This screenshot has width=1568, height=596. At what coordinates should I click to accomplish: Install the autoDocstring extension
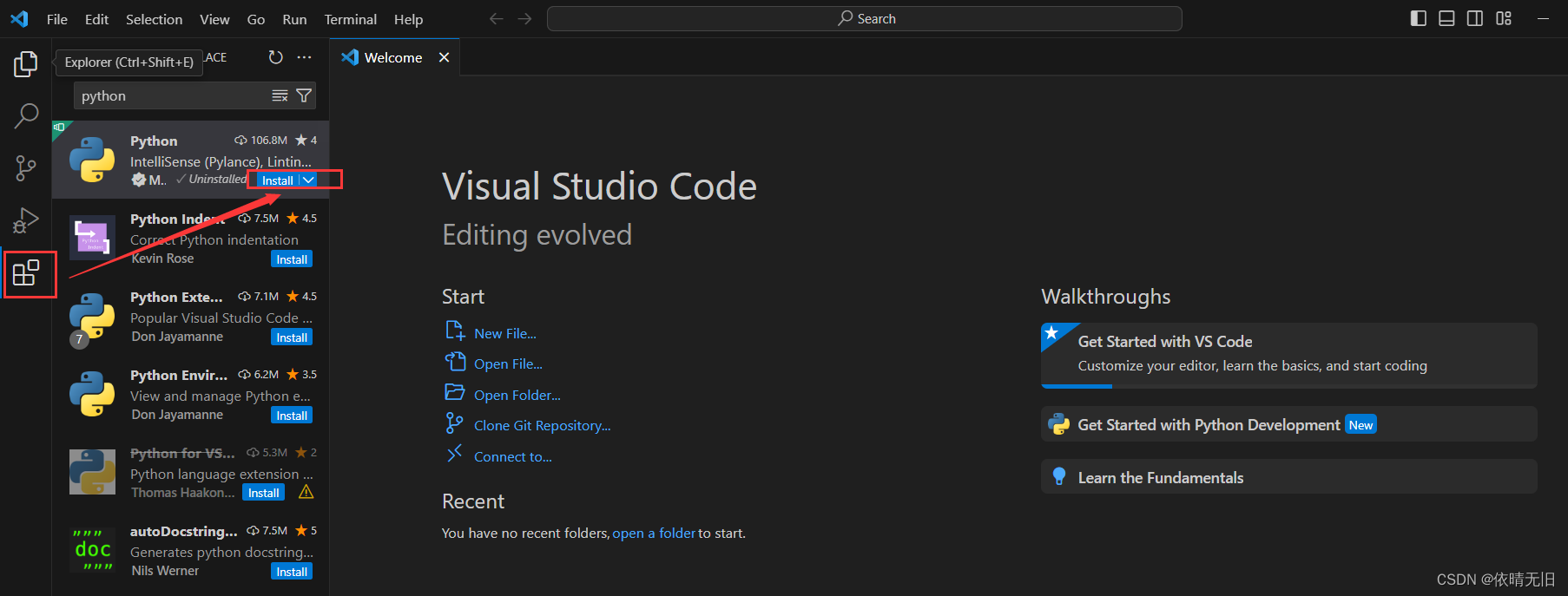[292, 572]
